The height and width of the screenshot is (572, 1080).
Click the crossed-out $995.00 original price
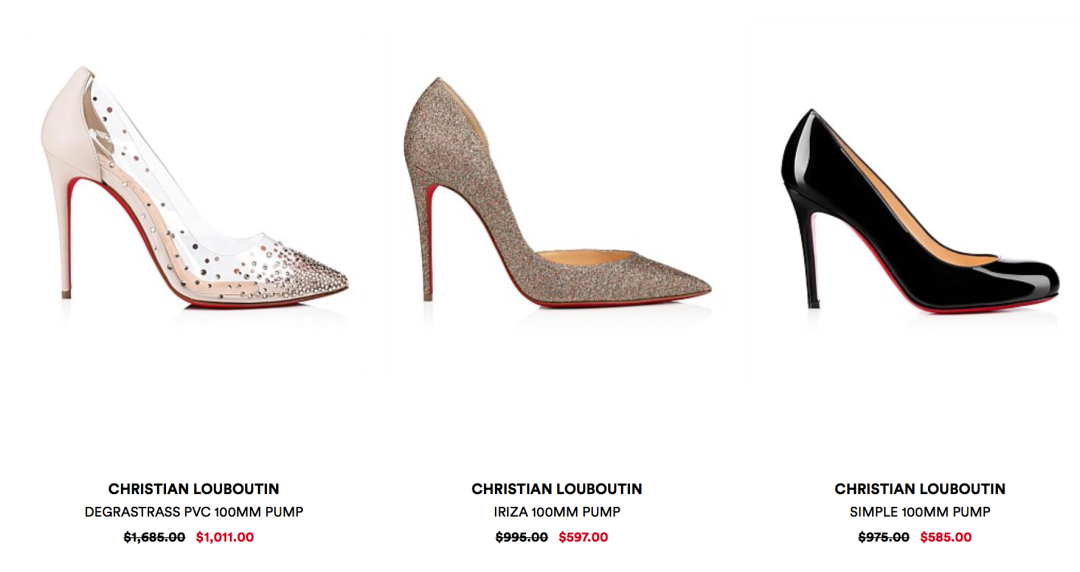click(522, 537)
